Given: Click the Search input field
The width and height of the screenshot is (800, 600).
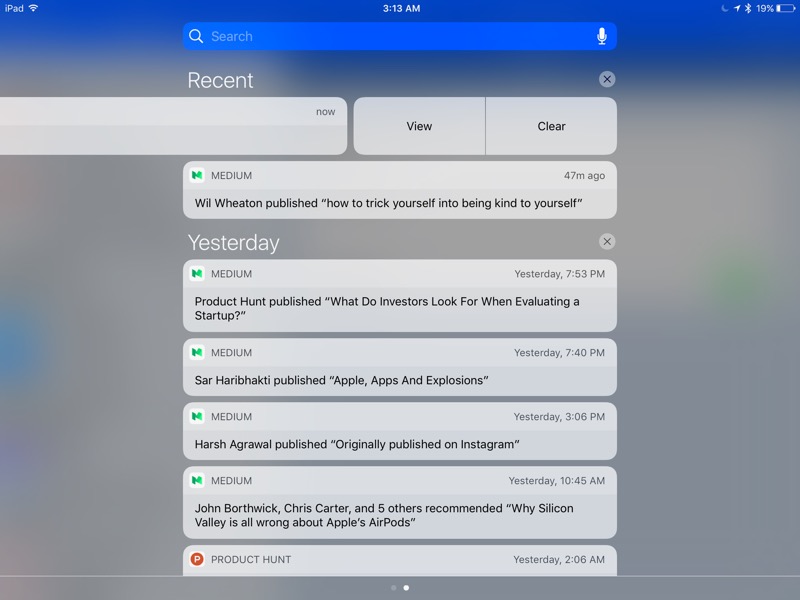Looking at the screenshot, I should 400,37.
